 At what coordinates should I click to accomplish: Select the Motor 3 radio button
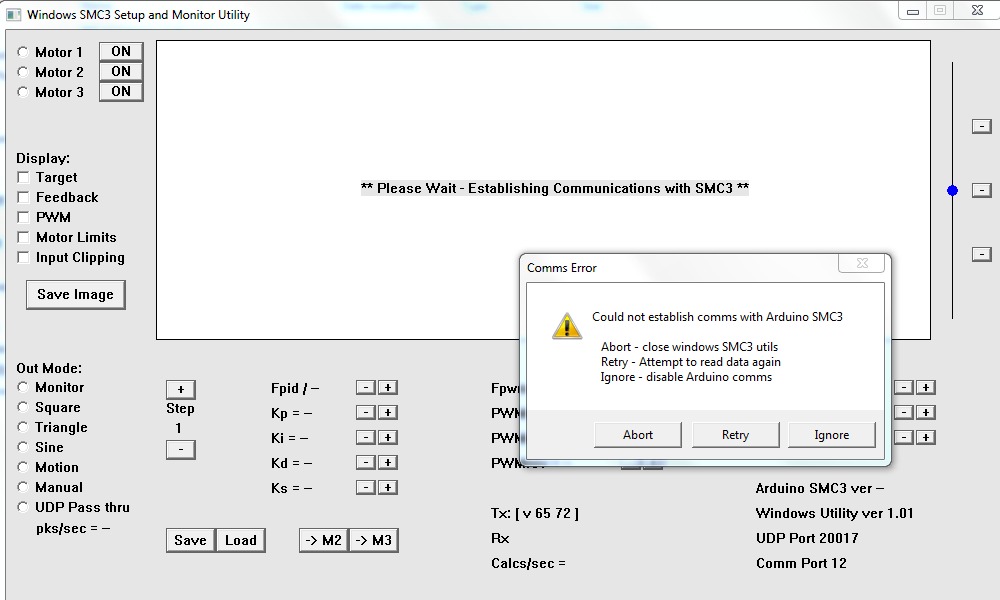[23, 92]
